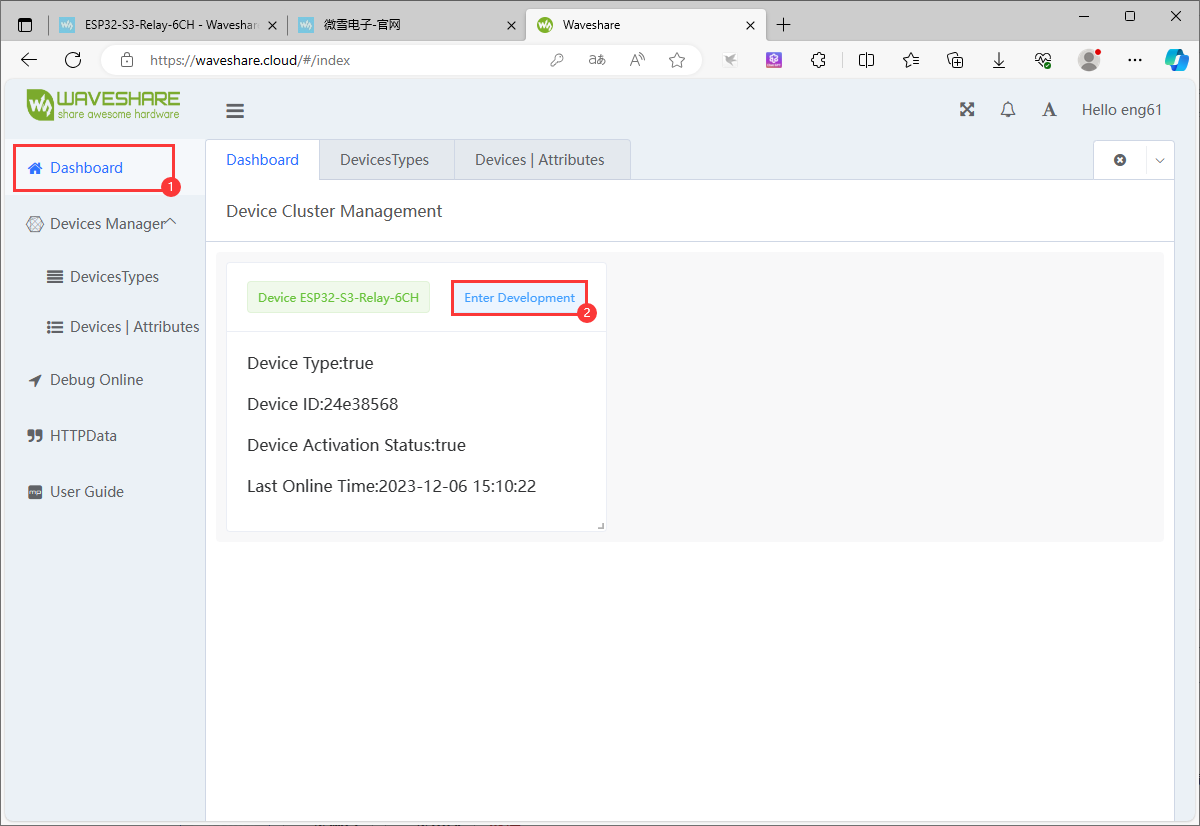Click the Waveshare logo in header

(104, 104)
